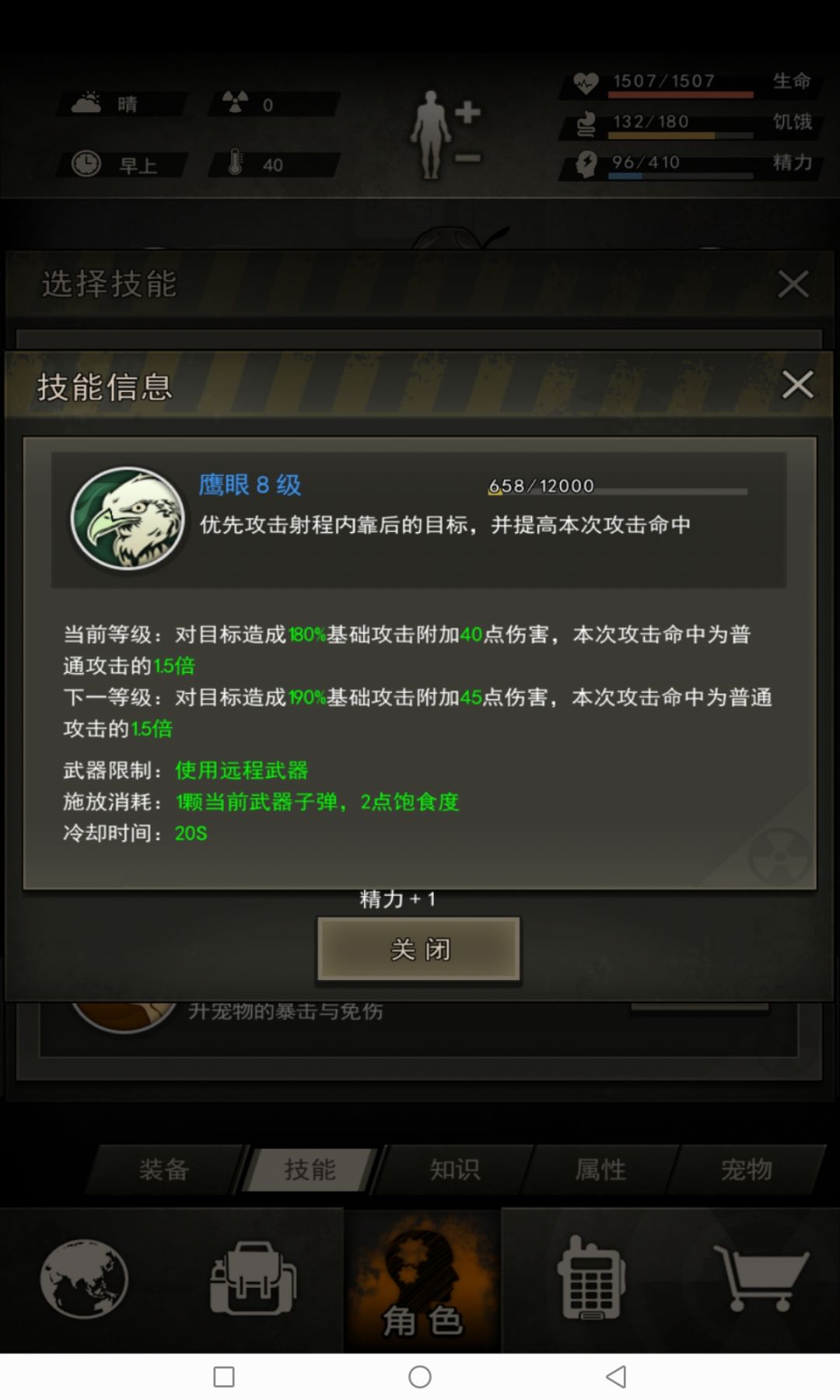This screenshot has height=1400, width=840.
Task: Close the 选择技能 panel with X
Action: (x=793, y=284)
